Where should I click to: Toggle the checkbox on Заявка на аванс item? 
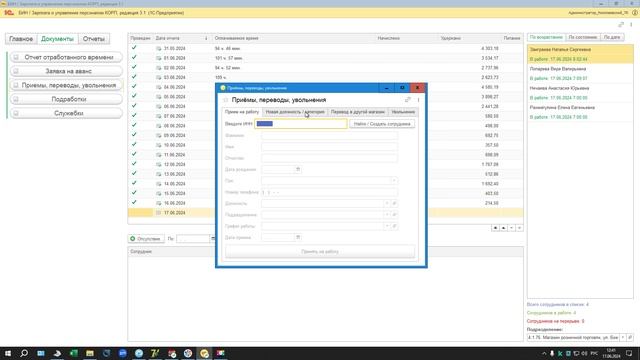pyautogui.click(x=16, y=71)
